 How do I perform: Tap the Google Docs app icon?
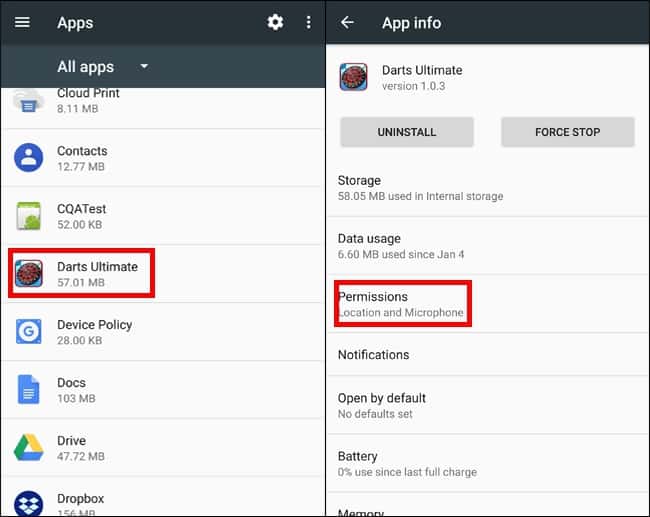click(29, 389)
